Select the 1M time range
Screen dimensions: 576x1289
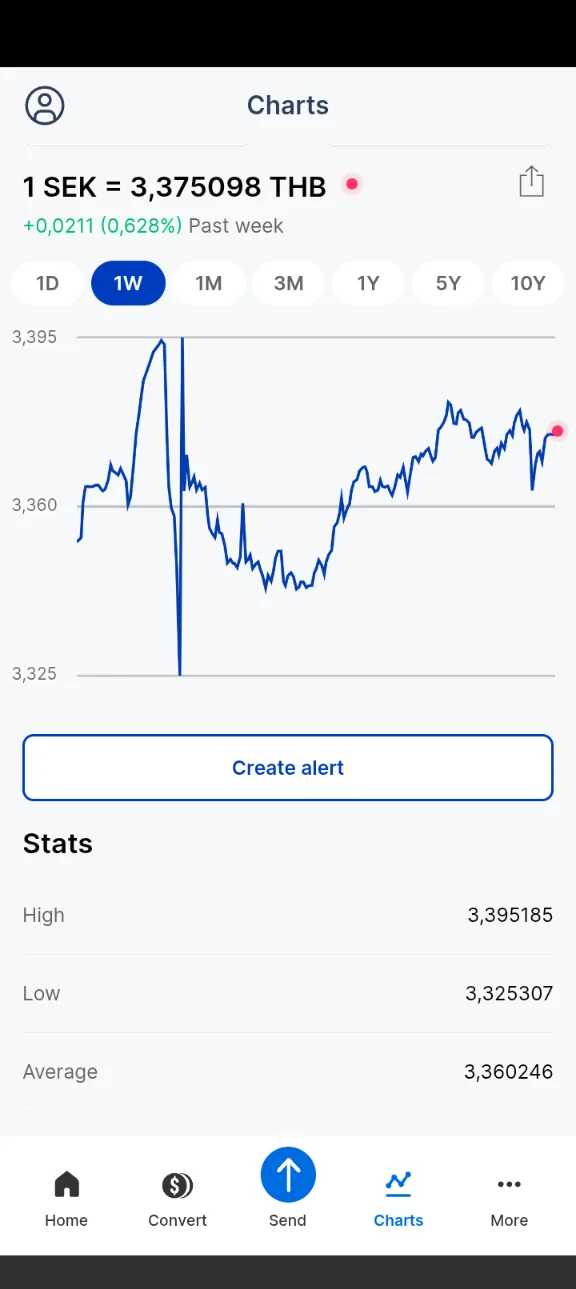coord(208,283)
